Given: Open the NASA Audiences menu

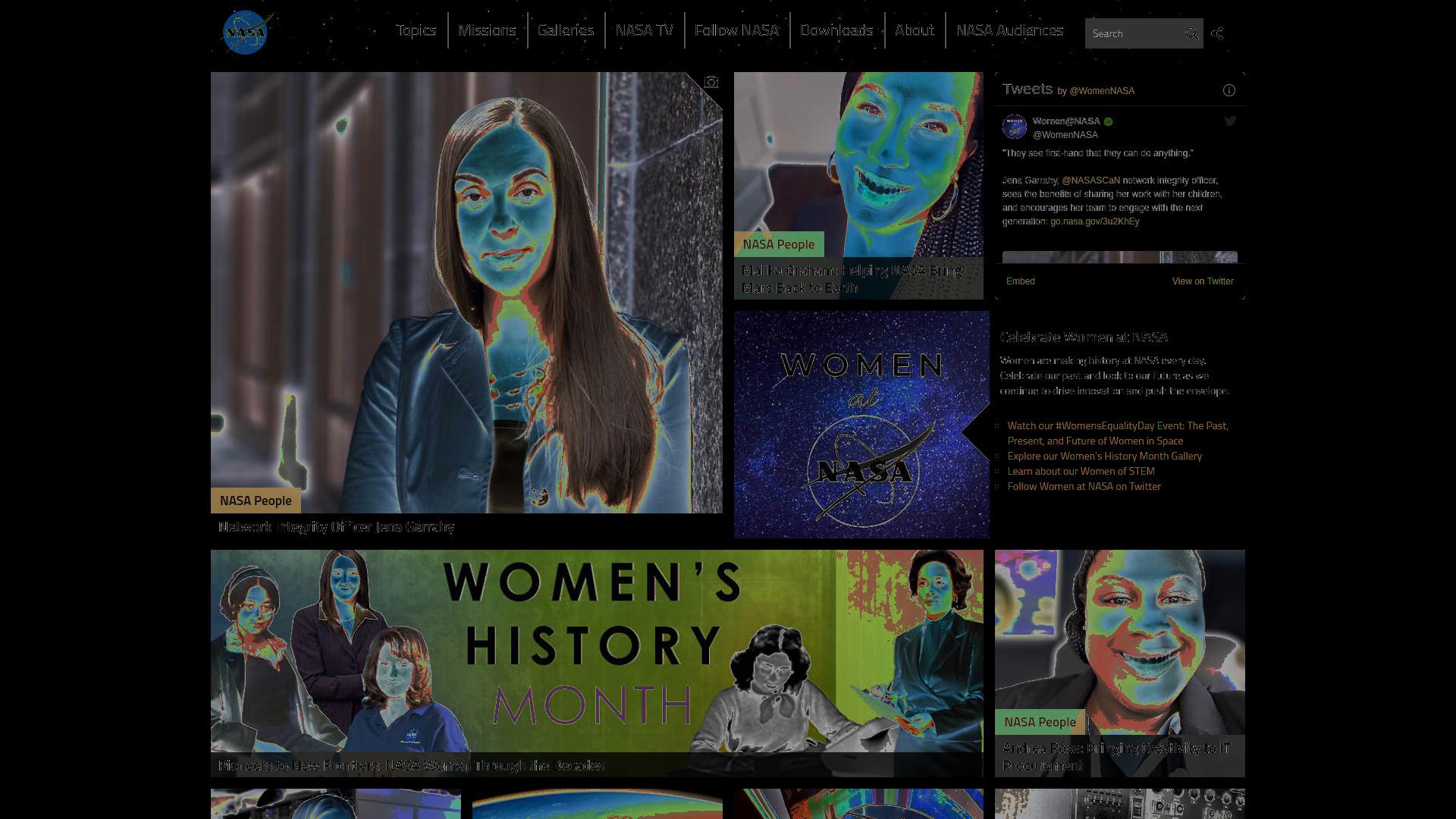Looking at the screenshot, I should click(x=1009, y=30).
